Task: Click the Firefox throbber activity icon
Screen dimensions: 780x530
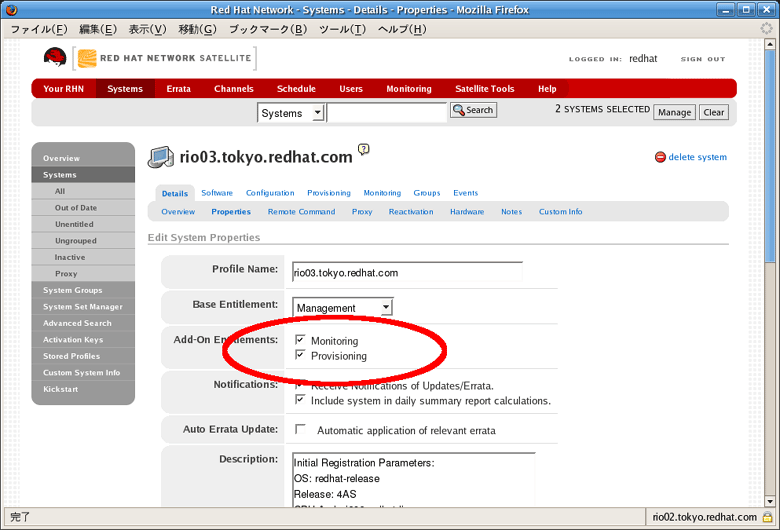Action: (x=767, y=28)
